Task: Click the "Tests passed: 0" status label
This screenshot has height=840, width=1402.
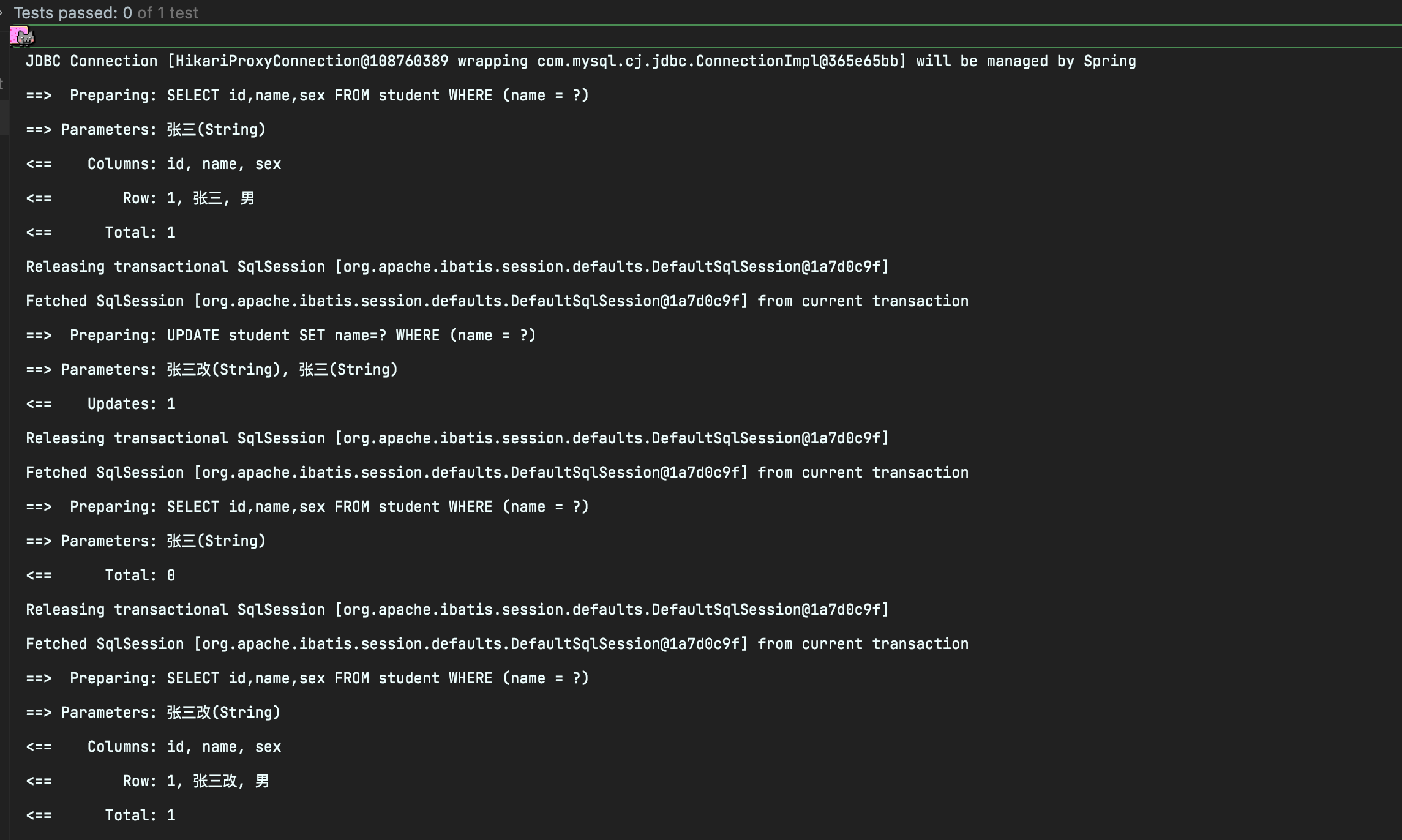Action: (73, 13)
